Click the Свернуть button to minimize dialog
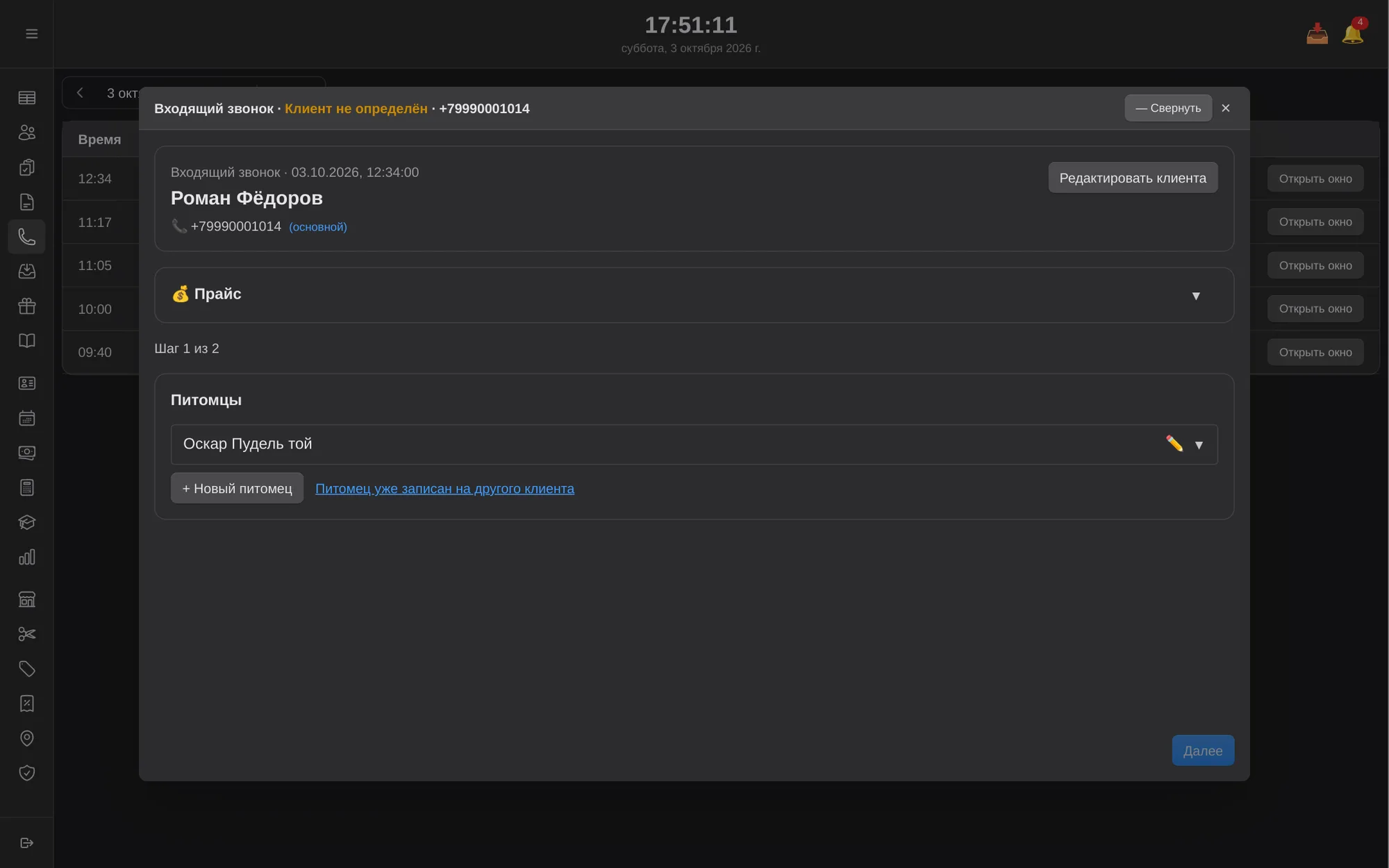Screen dimensions: 1389x868 tap(1168, 108)
